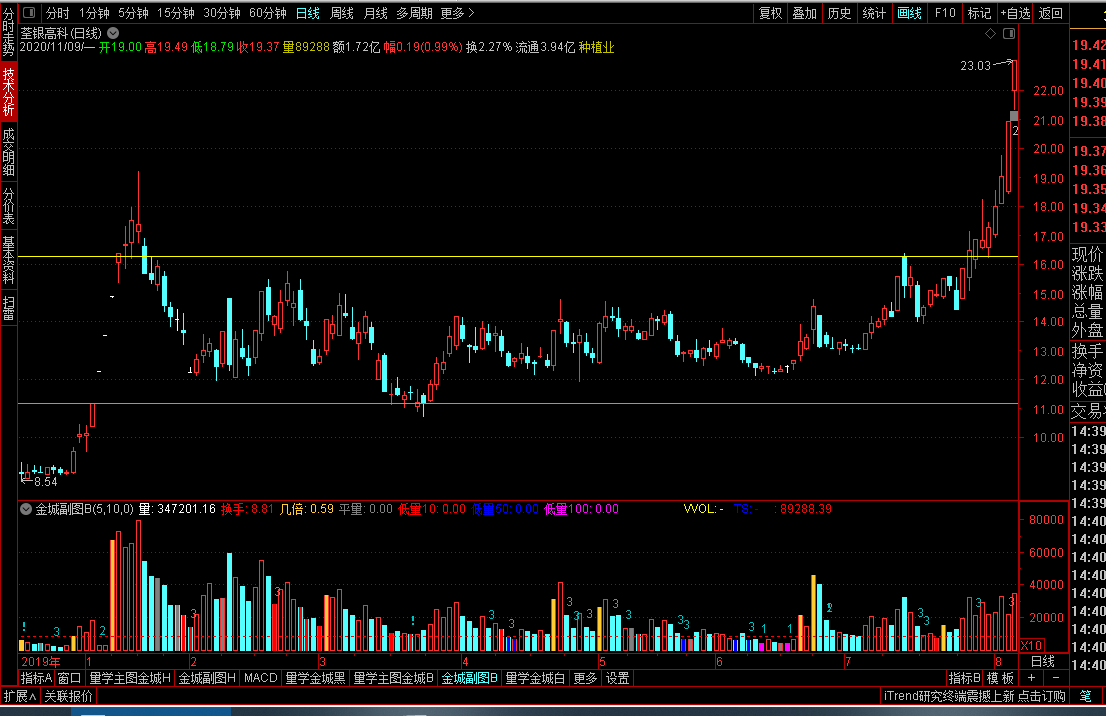Viewport: 1106px width, 716px height.
Task: Select the 1分钟 period
Action: [x=94, y=13]
